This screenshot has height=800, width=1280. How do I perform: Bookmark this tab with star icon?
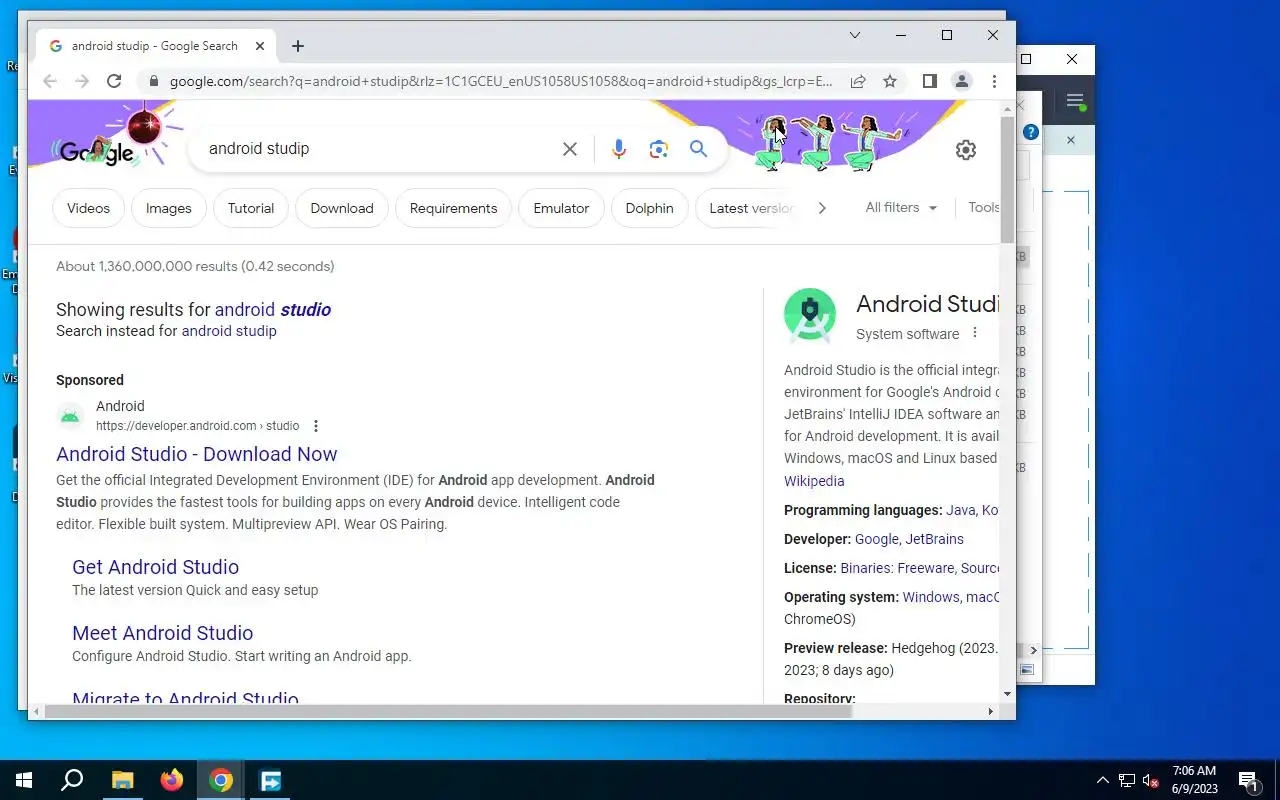[x=890, y=81]
